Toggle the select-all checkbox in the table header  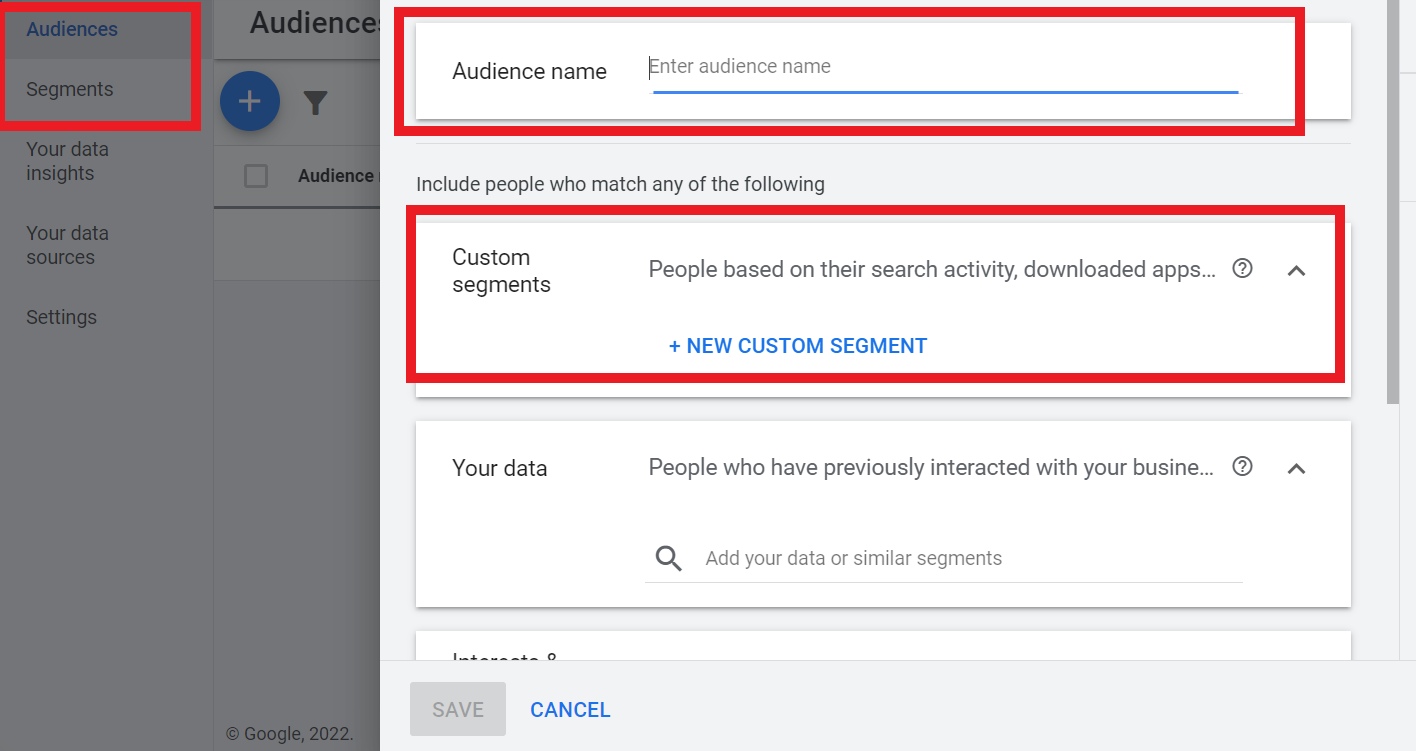256,175
